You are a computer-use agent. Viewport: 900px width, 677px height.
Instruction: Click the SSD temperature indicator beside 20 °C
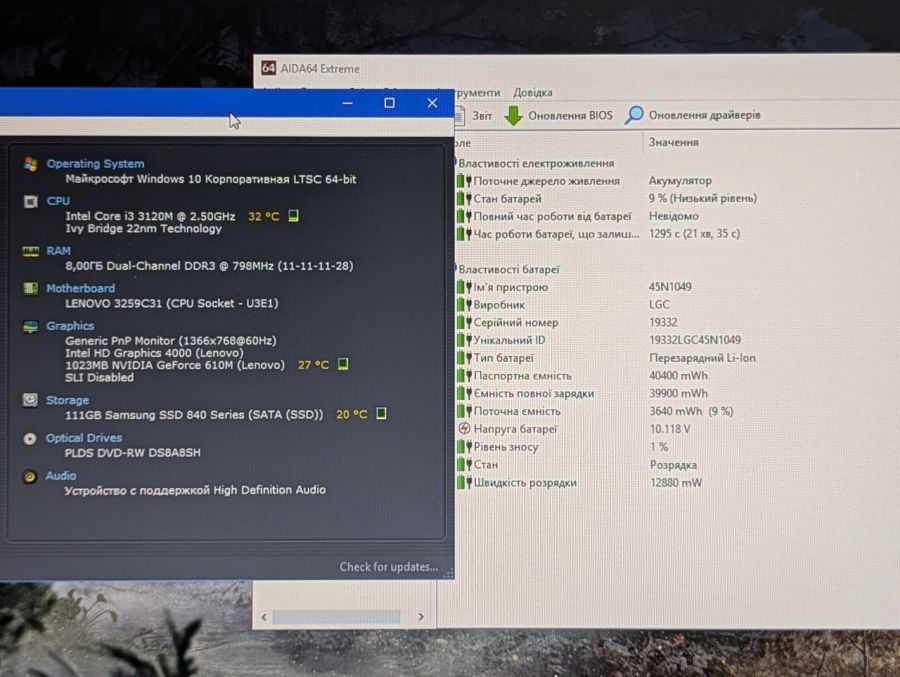click(x=381, y=413)
